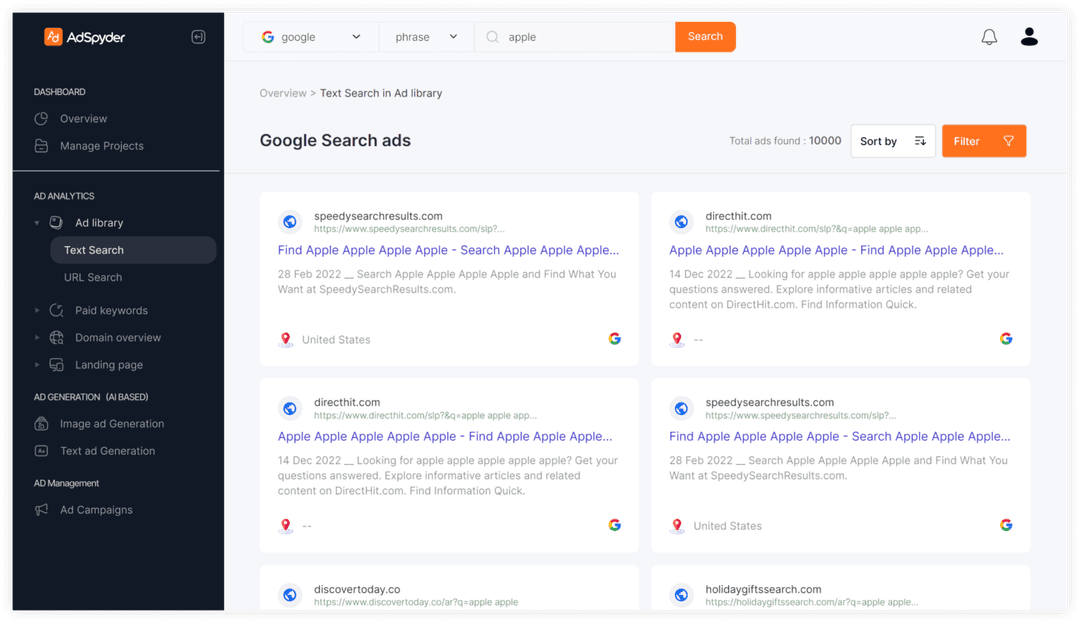The image size is (1080, 623).
Task: Open the Filter panel
Action: pyautogui.click(x=983, y=140)
